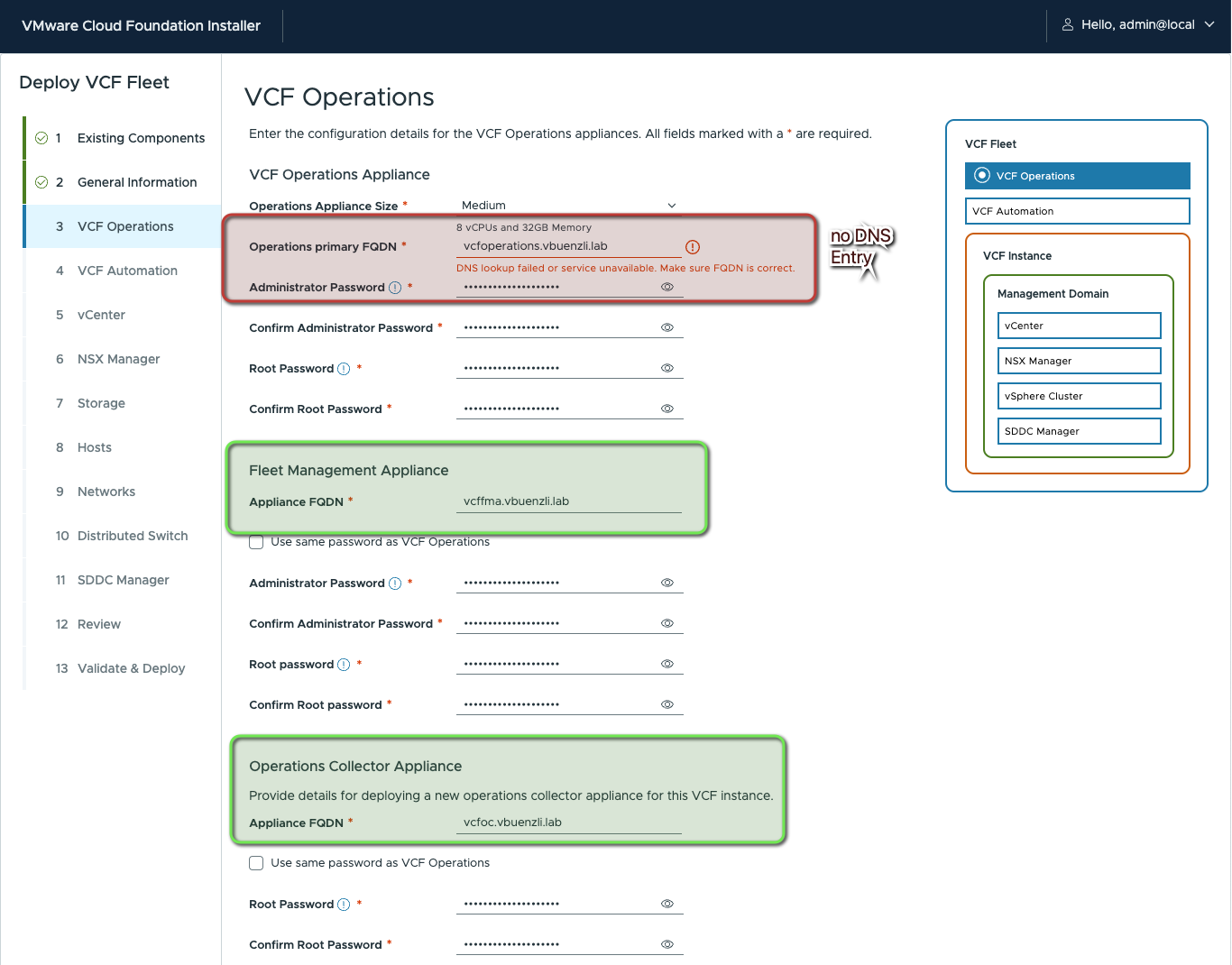Viewport: 1232px width, 965px height.
Task: Reveal VCF Operations Confirm Root Password with eye icon
Action: tap(667, 409)
